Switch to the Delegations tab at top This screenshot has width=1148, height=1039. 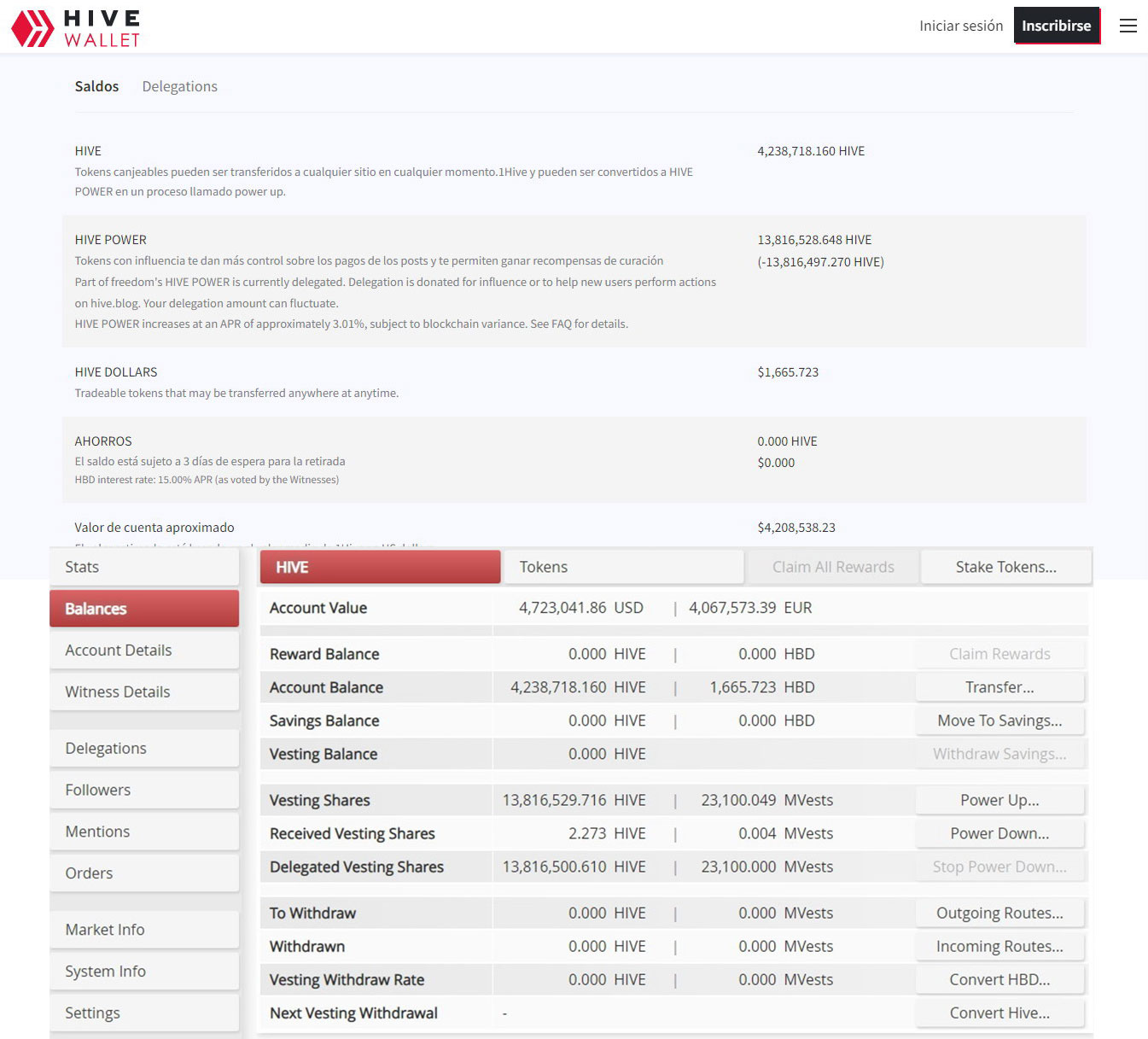click(179, 86)
